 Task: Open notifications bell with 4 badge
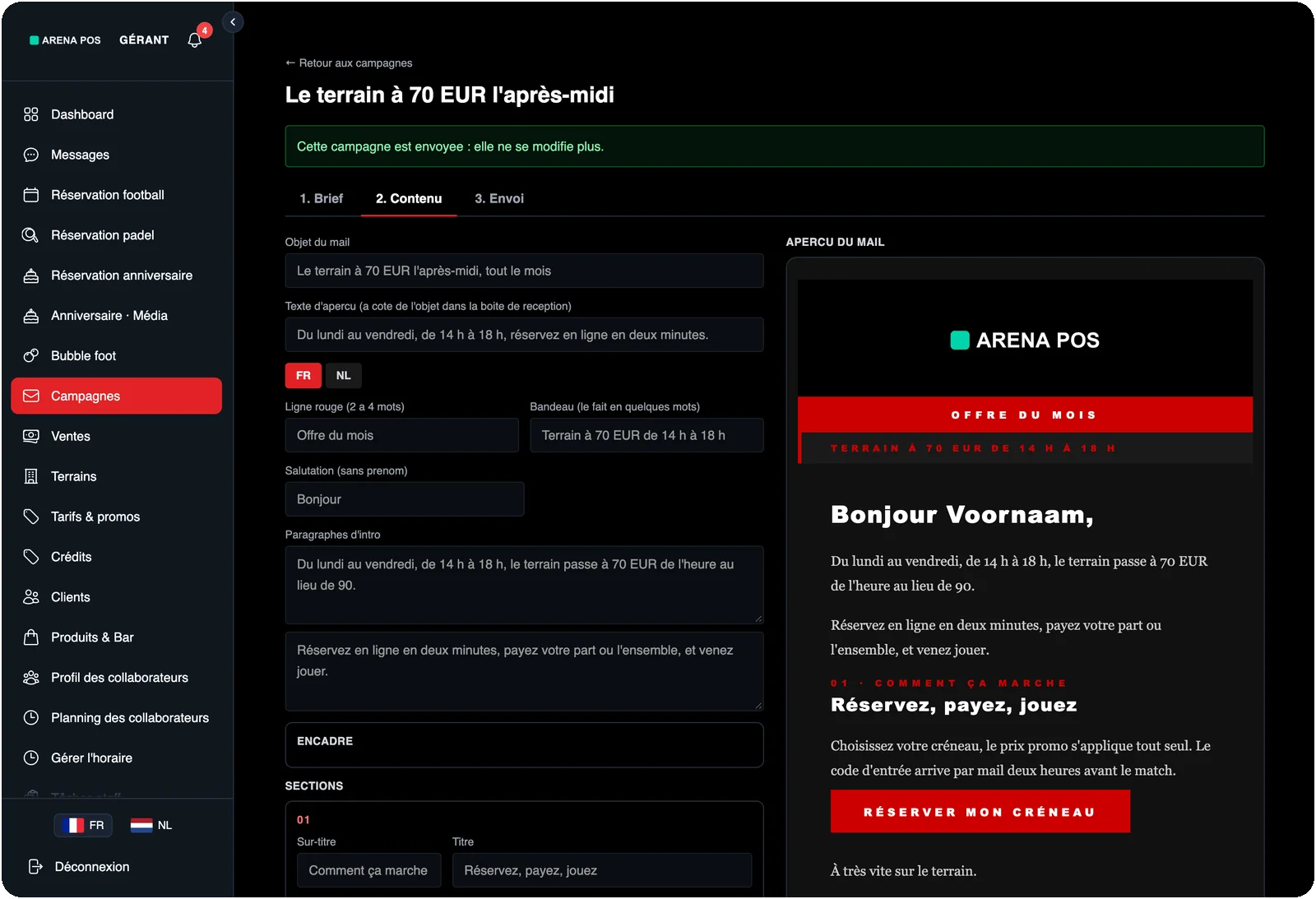pyautogui.click(x=195, y=39)
